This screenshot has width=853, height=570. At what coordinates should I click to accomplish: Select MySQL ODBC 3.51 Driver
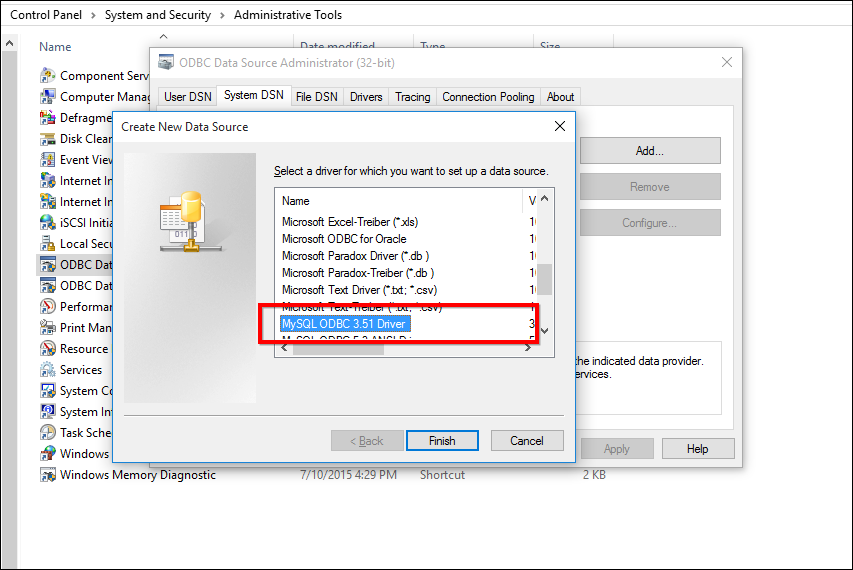pyautogui.click(x=345, y=324)
